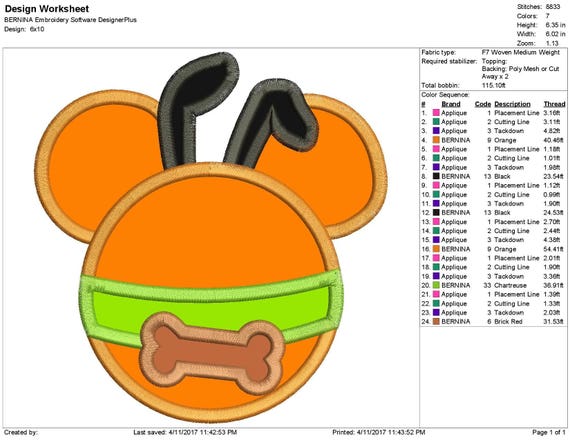
Task: Click code 33 in row 20
Action: tap(487, 285)
